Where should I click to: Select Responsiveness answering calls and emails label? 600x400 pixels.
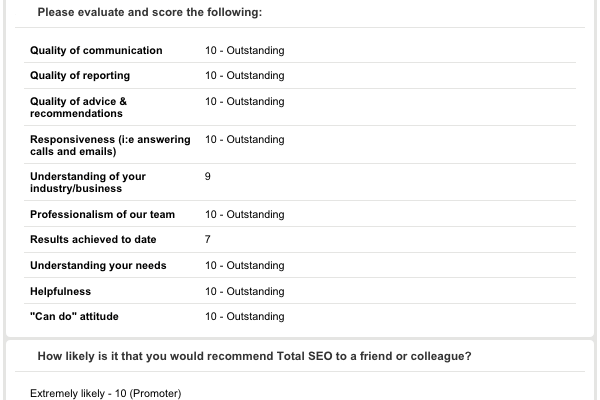pos(110,145)
